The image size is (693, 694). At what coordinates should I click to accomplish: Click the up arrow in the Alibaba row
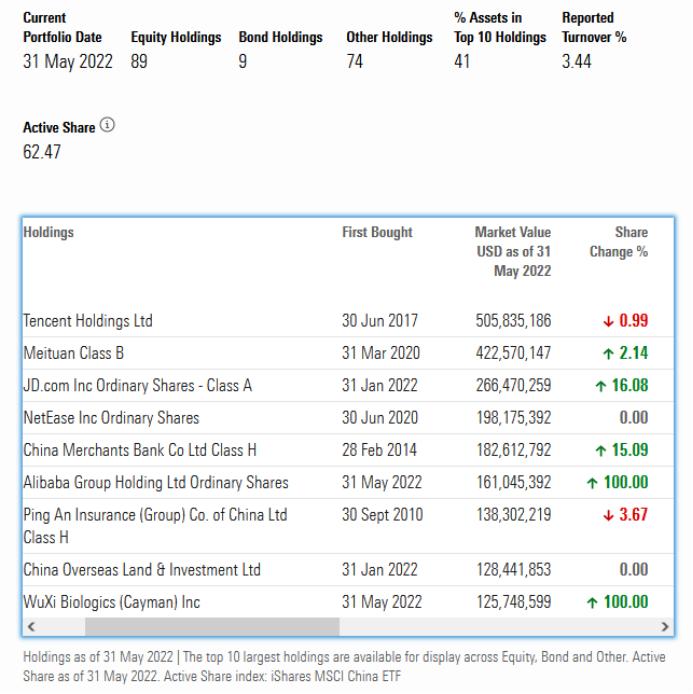click(x=593, y=483)
